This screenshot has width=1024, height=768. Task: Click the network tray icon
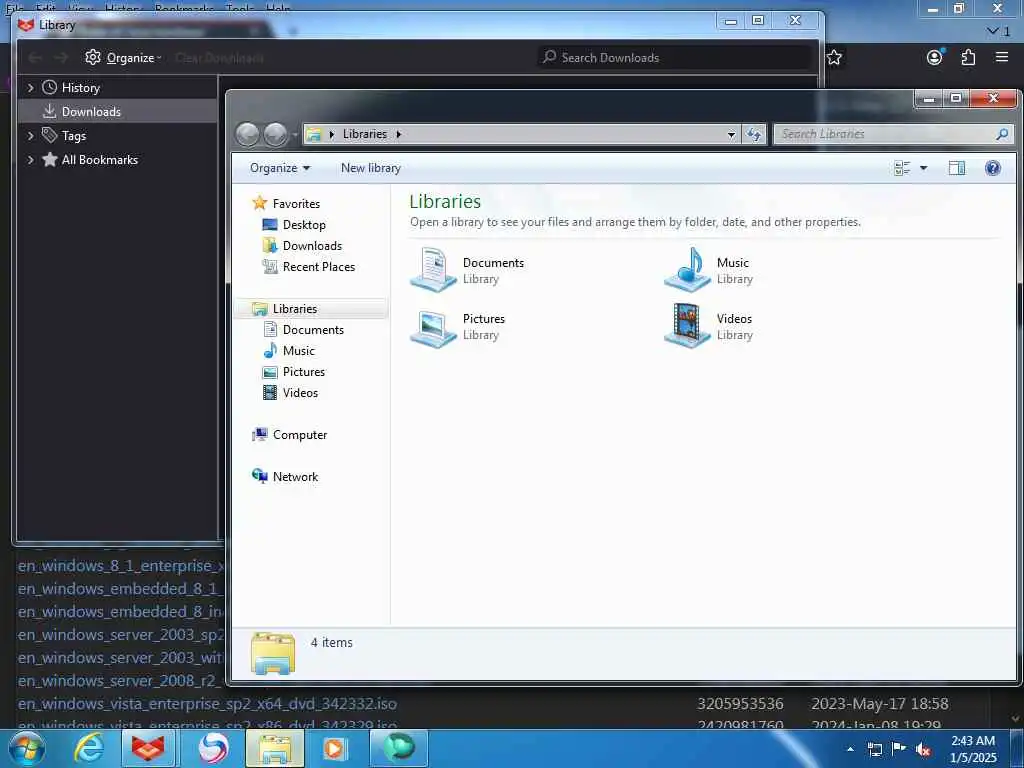click(x=874, y=749)
